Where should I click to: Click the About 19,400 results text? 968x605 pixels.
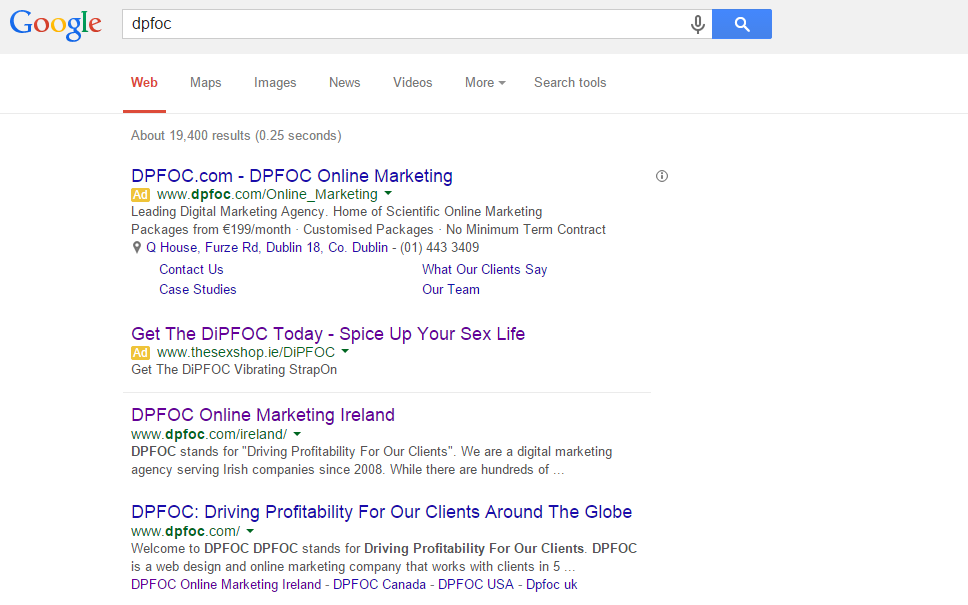tap(236, 136)
